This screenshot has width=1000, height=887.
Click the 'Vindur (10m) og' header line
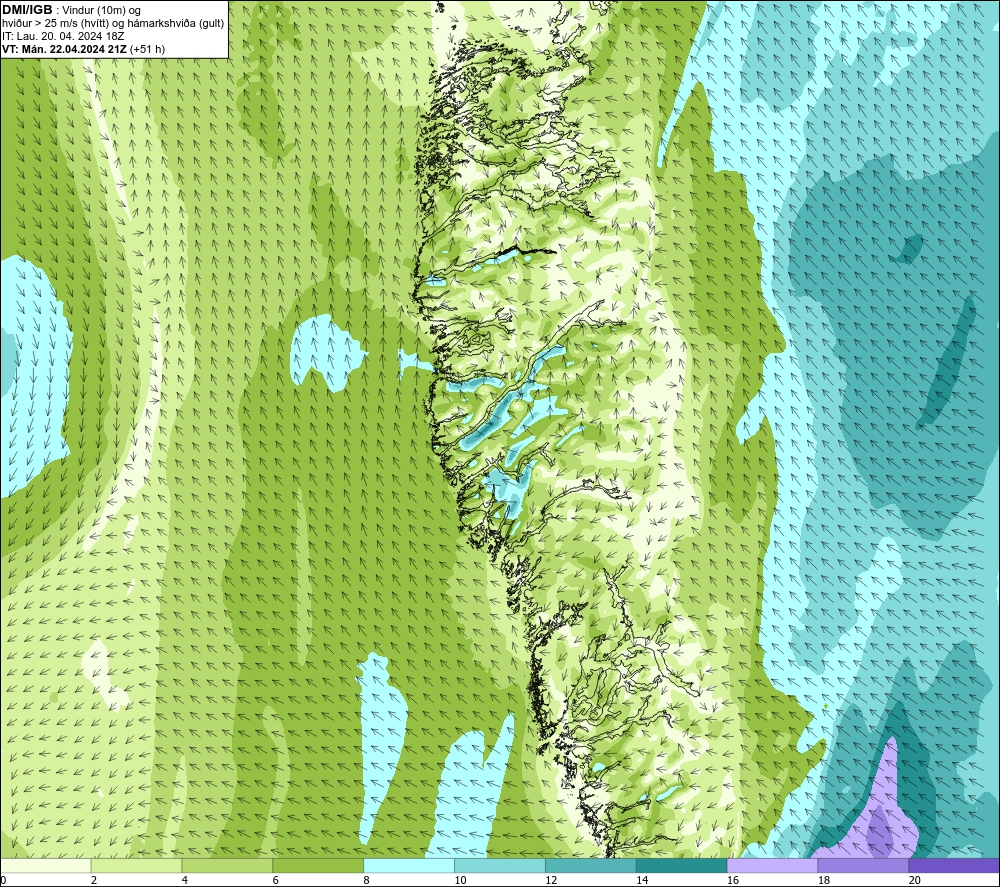[x=101, y=10]
